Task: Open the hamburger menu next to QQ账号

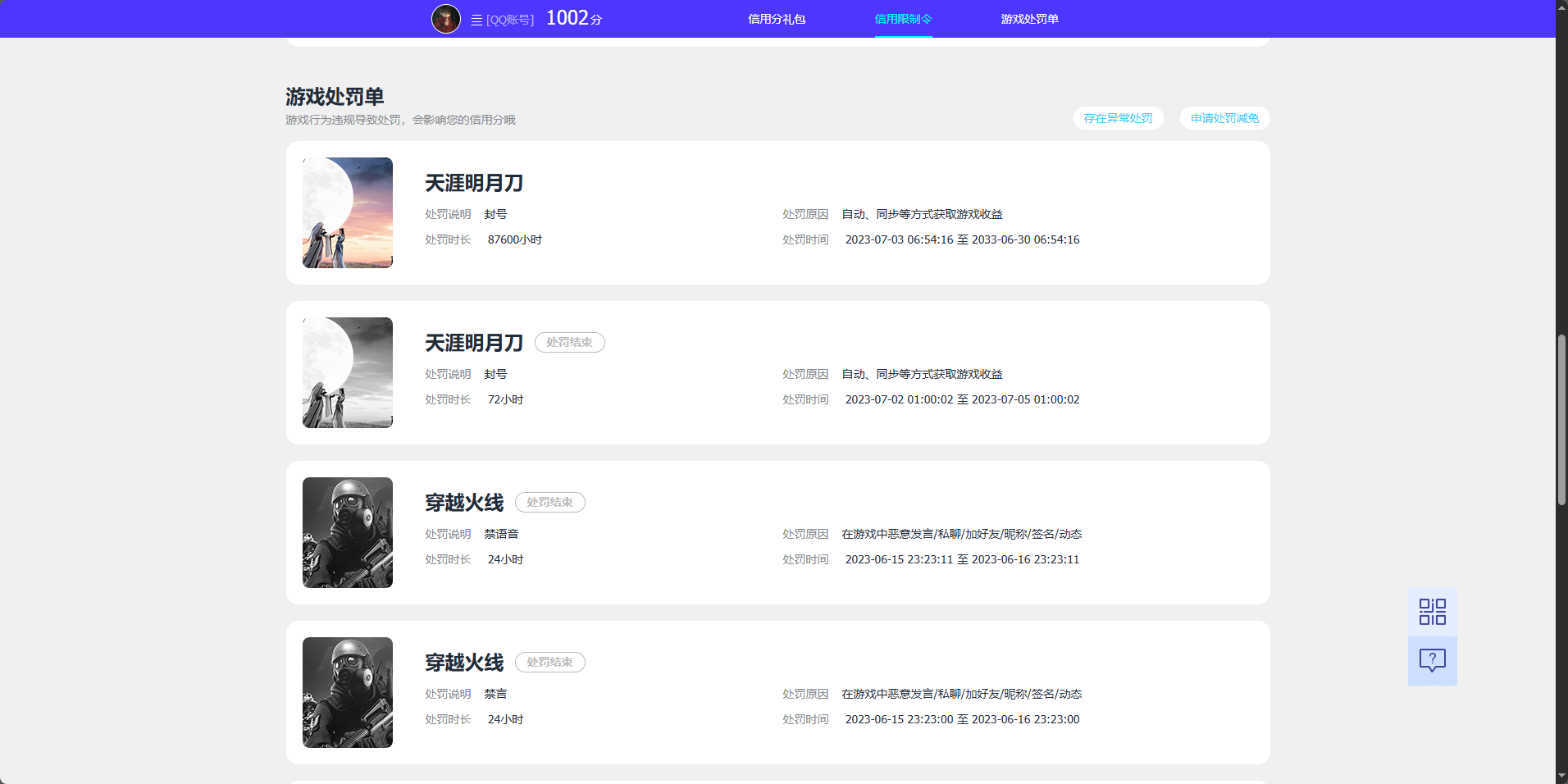Action: click(x=476, y=20)
